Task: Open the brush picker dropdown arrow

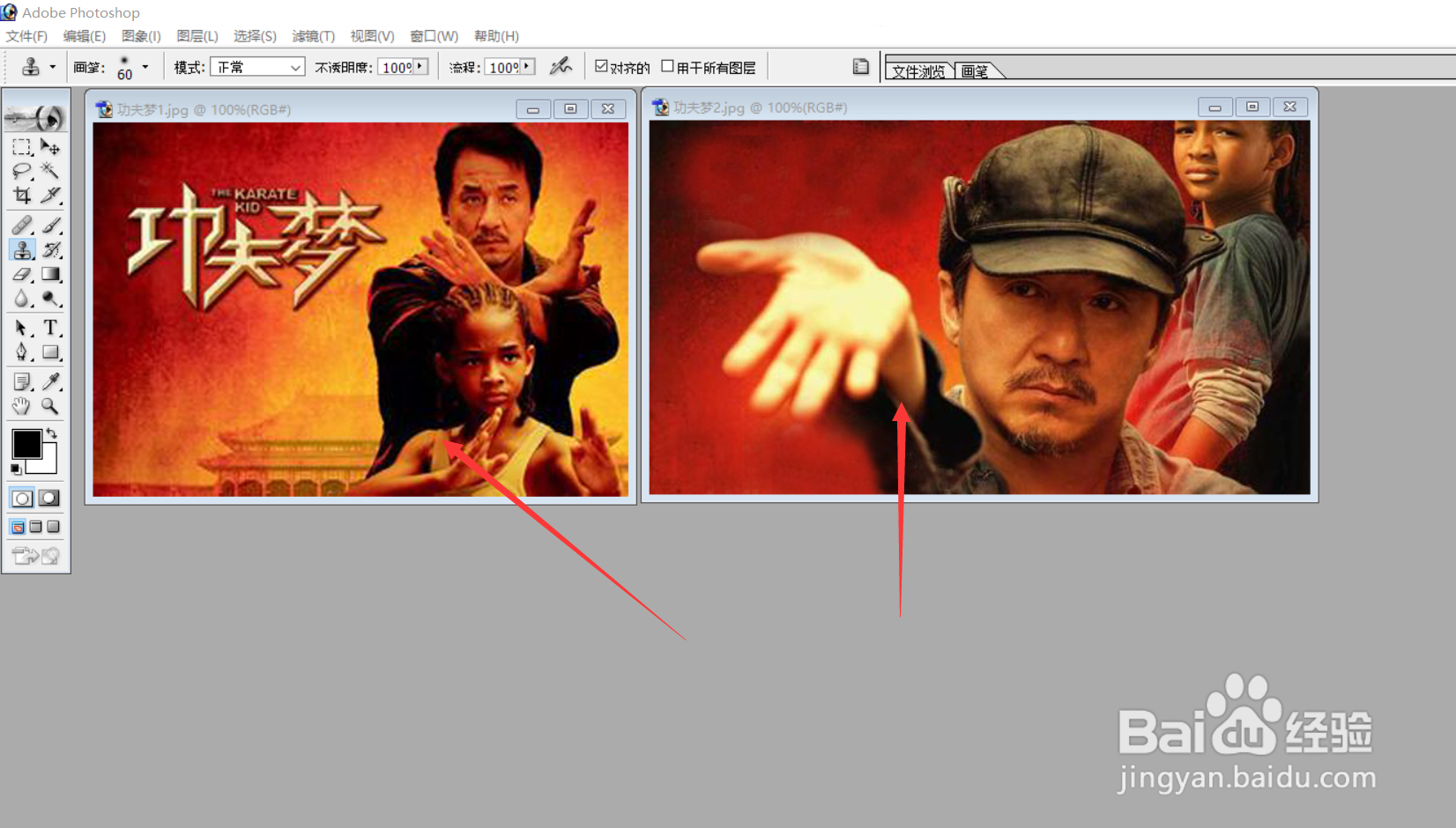Action: (x=145, y=67)
